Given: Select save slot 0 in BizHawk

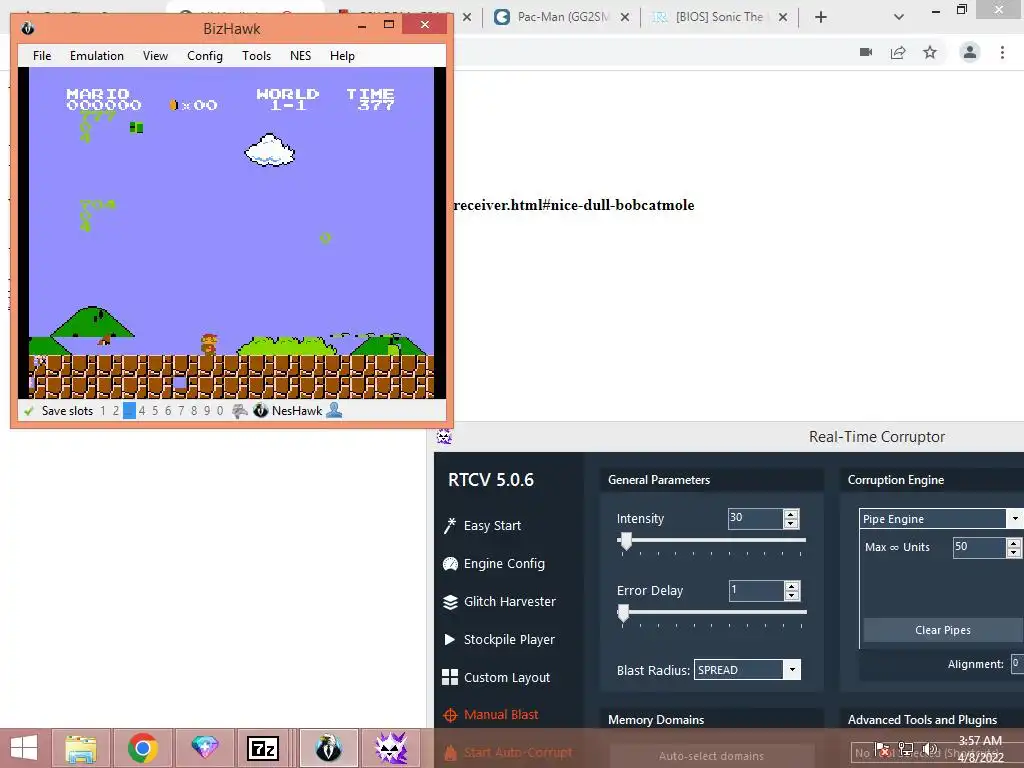Looking at the screenshot, I should tap(220, 411).
